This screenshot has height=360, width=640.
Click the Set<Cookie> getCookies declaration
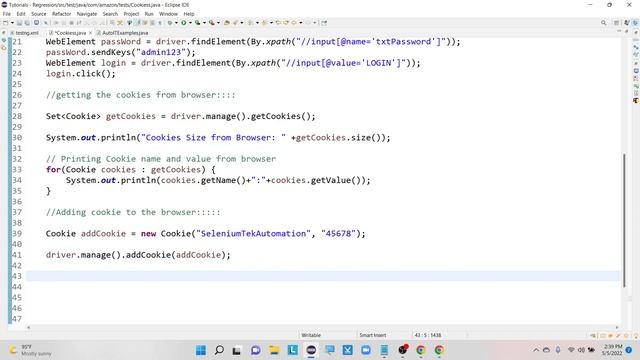tap(180, 116)
